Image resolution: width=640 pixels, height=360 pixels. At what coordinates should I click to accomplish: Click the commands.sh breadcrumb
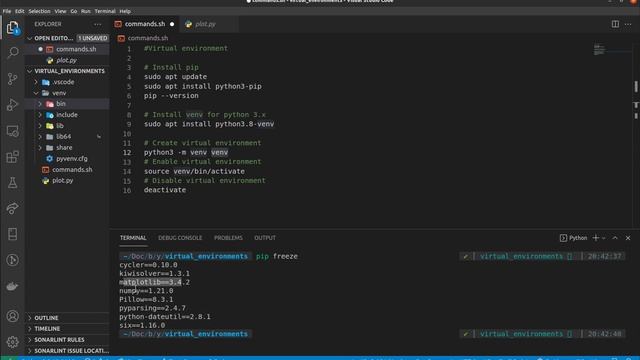(148, 38)
